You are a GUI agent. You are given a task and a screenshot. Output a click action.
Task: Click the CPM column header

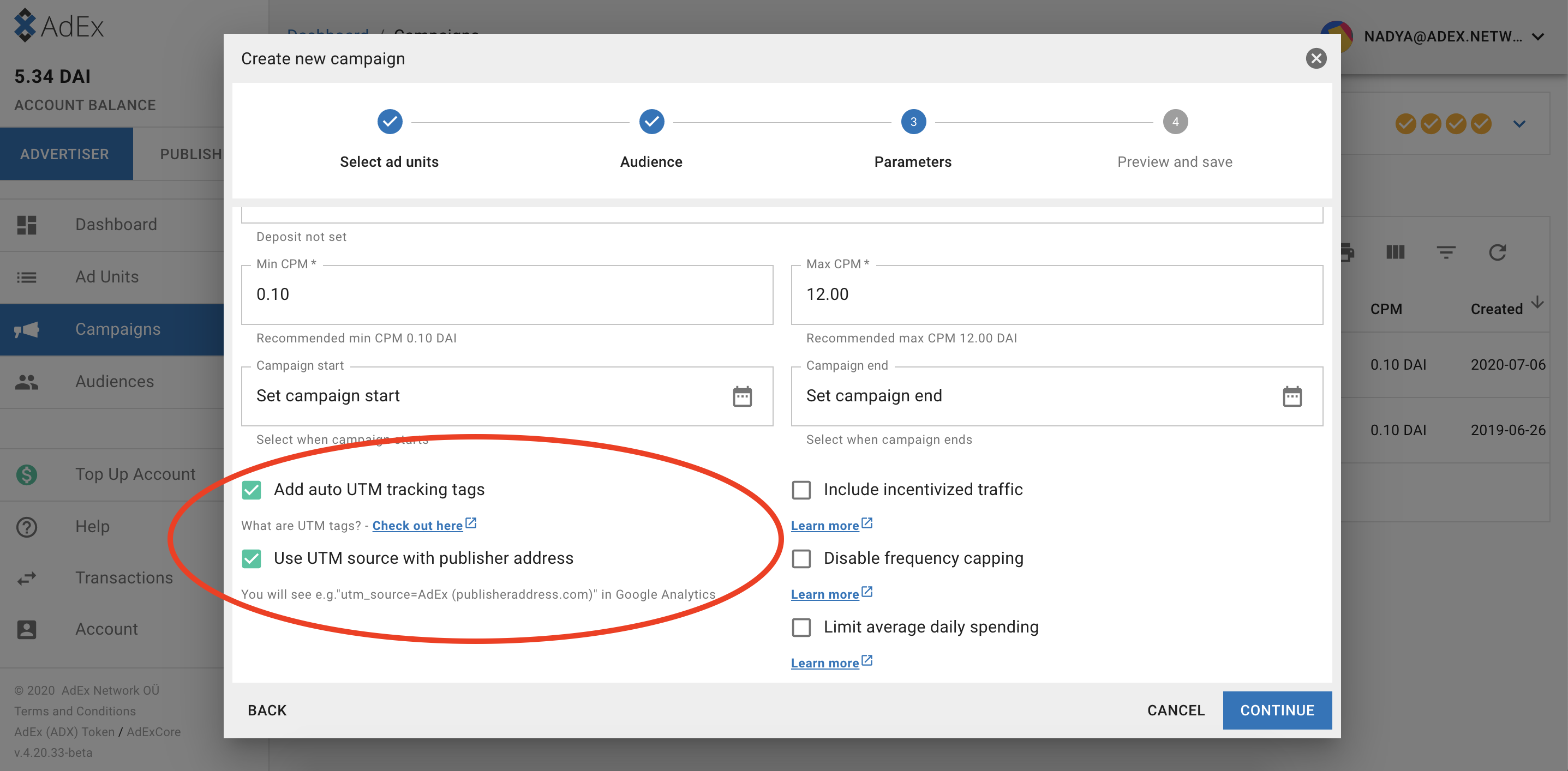(x=1386, y=309)
